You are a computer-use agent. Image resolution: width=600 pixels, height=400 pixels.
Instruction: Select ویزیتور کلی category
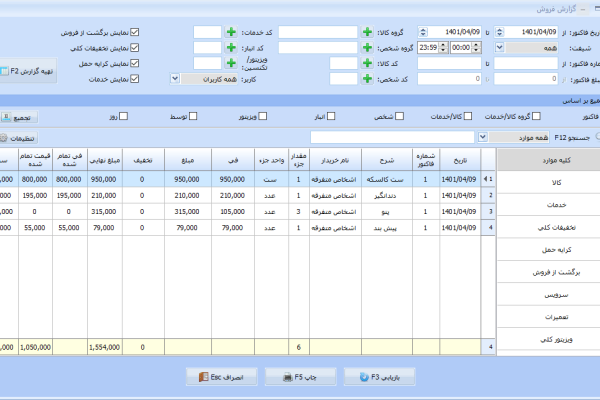(x=549, y=339)
